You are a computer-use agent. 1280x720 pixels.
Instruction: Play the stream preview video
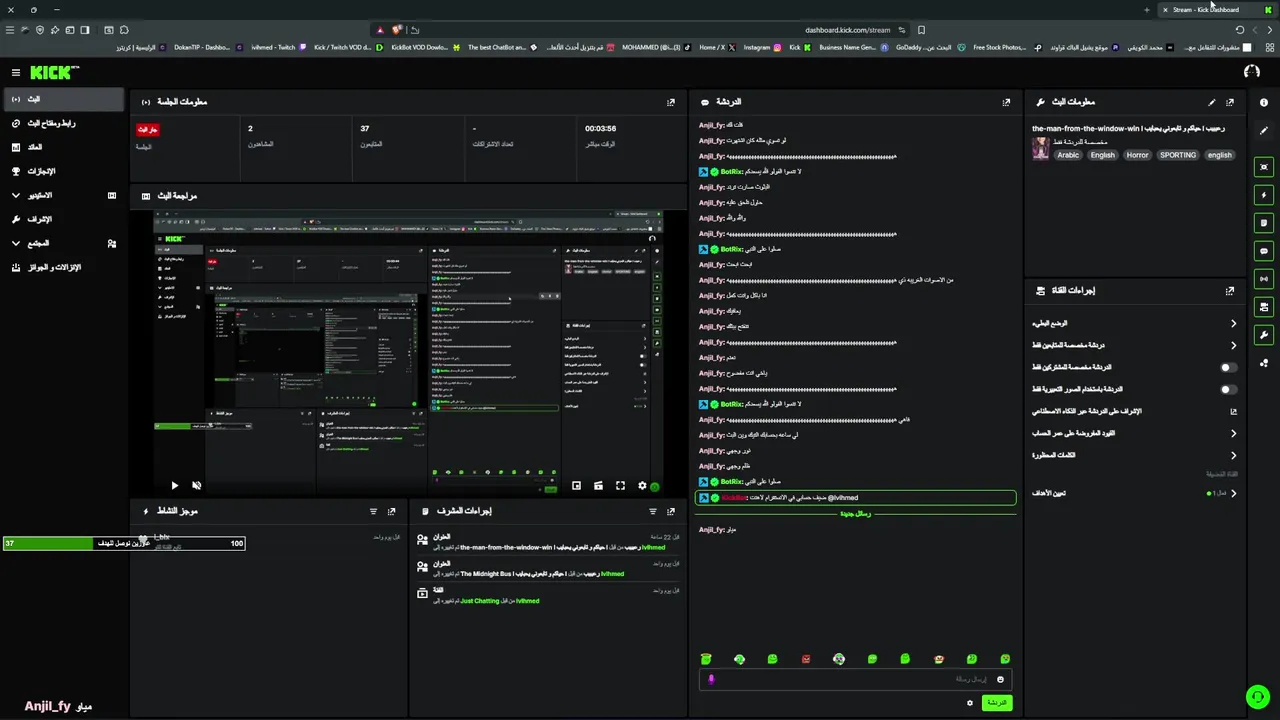[174, 485]
